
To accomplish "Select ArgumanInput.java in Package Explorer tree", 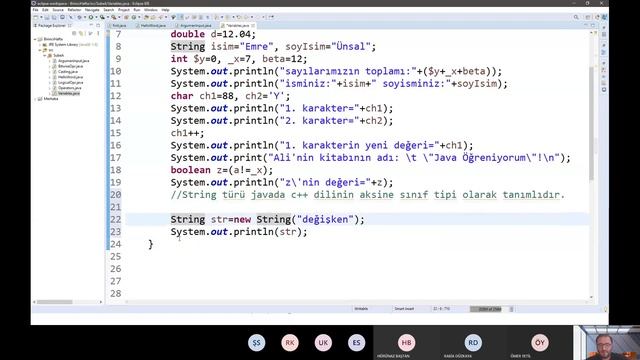I will pos(73,61).
